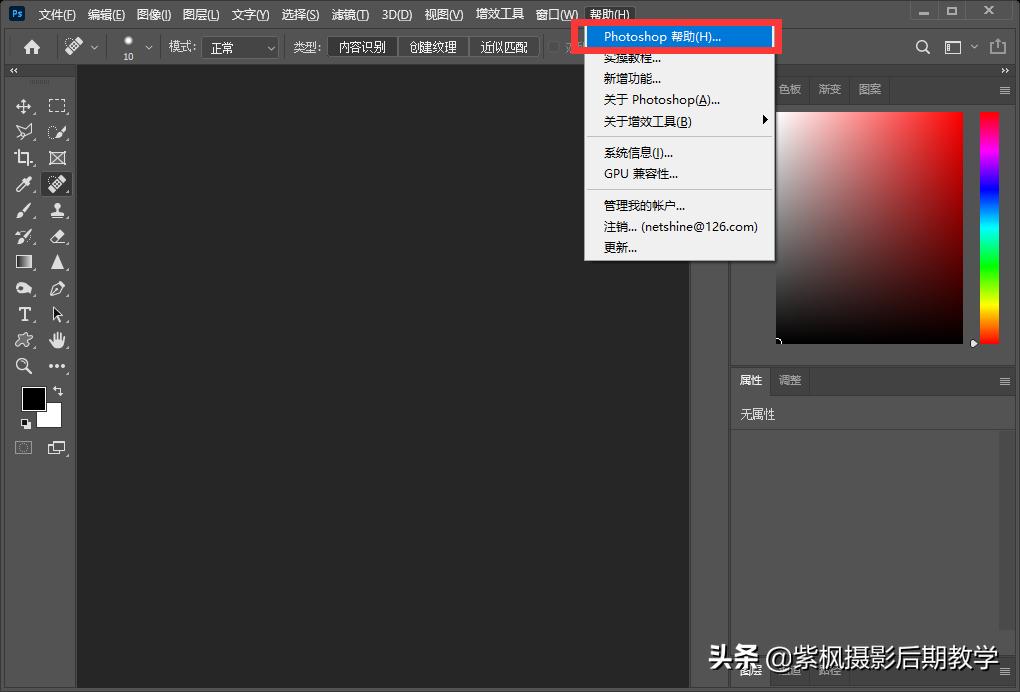Activate the Hand tool
This screenshot has height=692, width=1020.
[x=58, y=340]
